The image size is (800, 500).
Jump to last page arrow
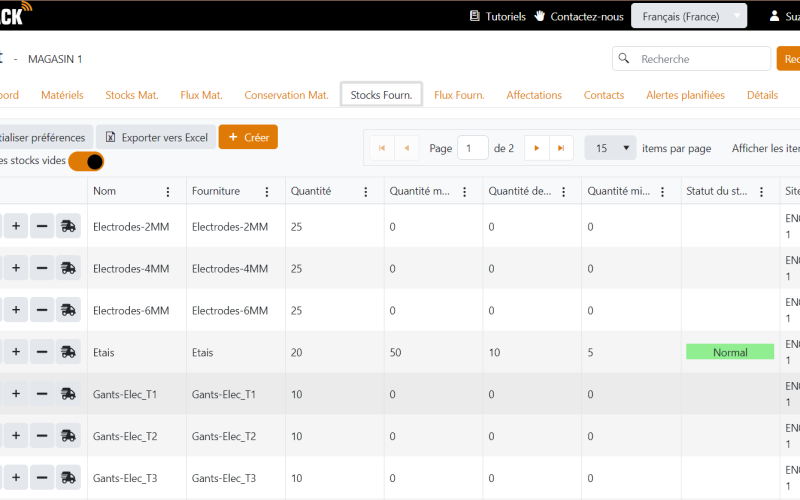561,148
